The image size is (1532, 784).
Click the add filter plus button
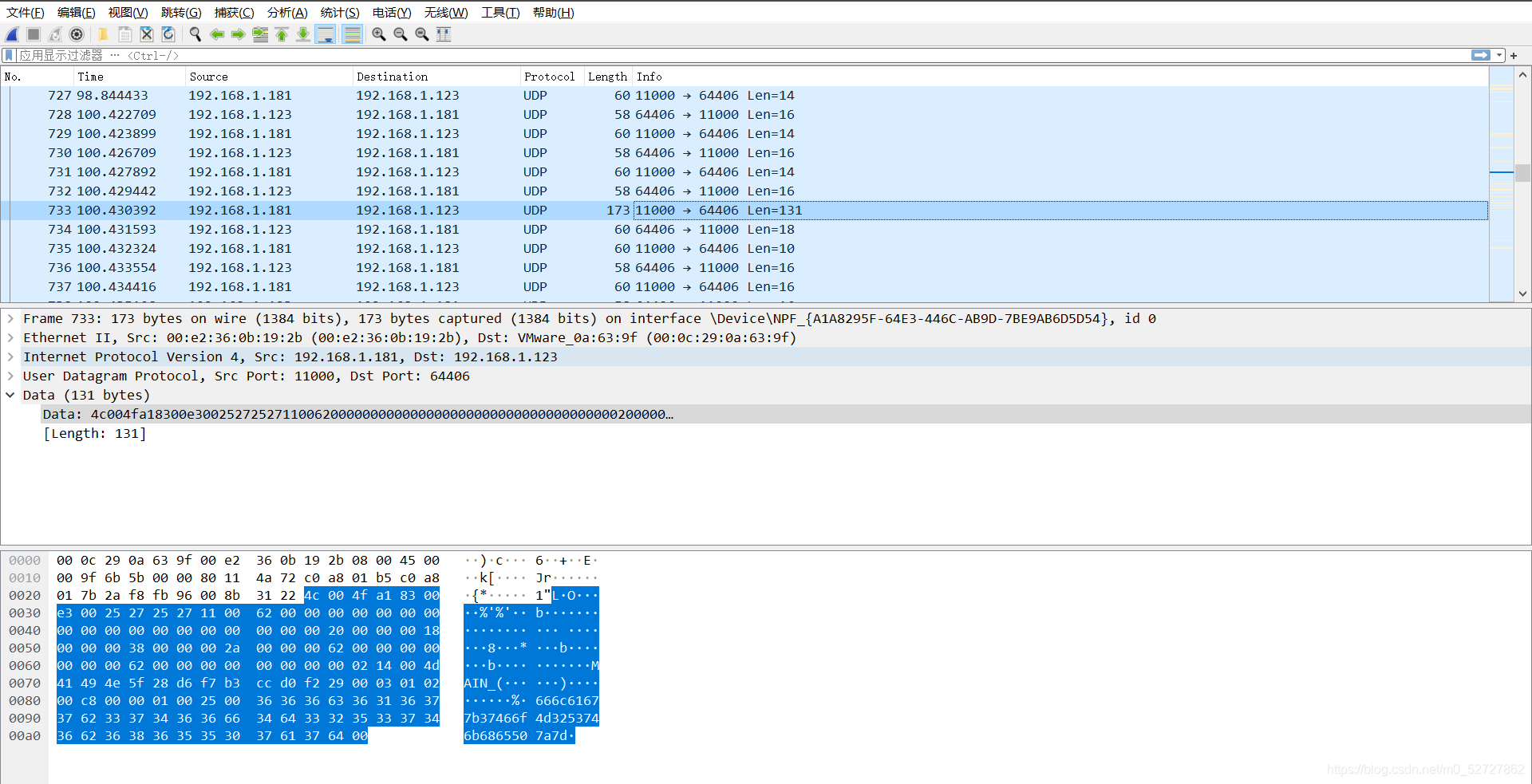click(1514, 55)
